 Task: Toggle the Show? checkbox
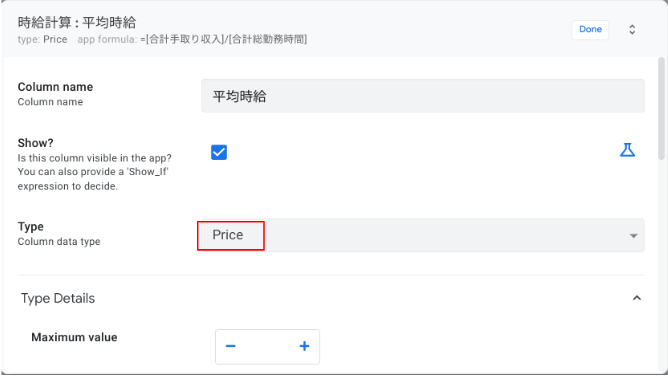(219, 152)
